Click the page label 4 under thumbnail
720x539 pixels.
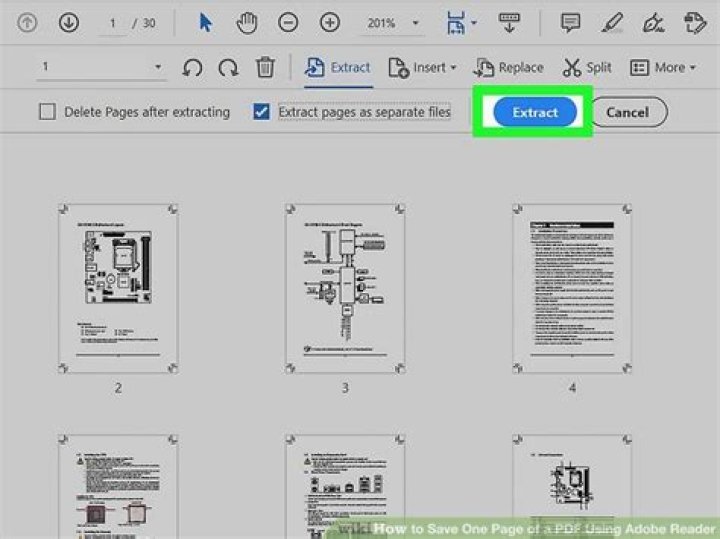573,388
